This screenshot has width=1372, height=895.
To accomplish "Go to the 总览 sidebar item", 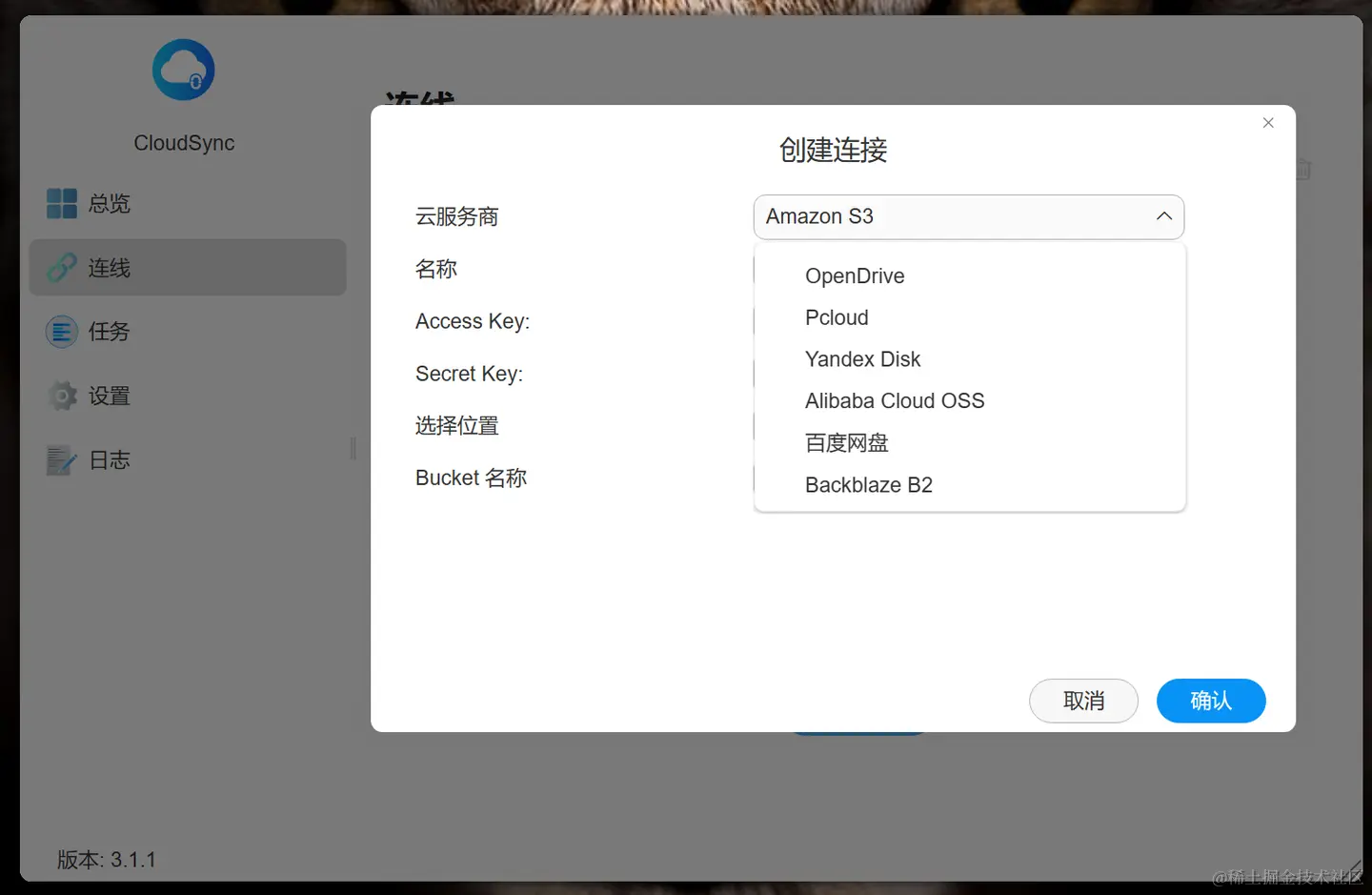I will click(x=188, y=203).
